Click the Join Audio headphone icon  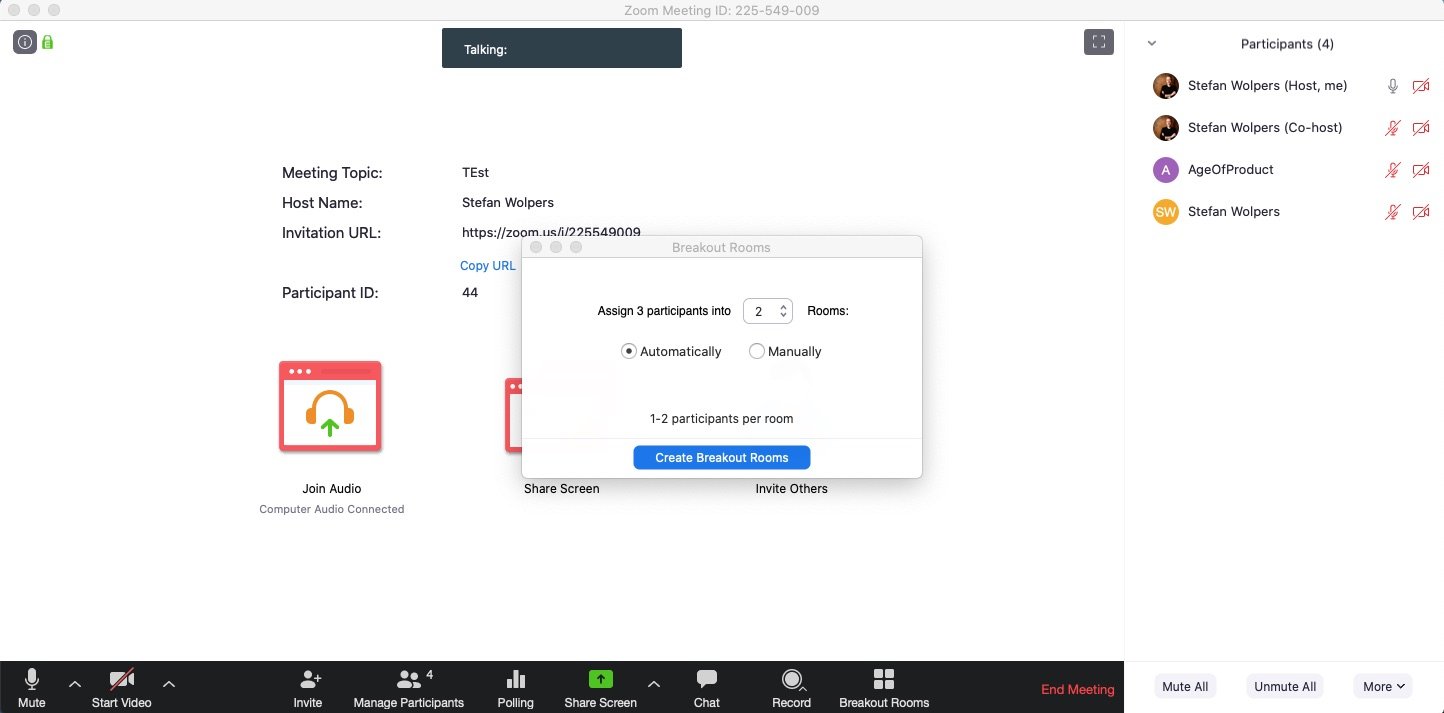330,407
